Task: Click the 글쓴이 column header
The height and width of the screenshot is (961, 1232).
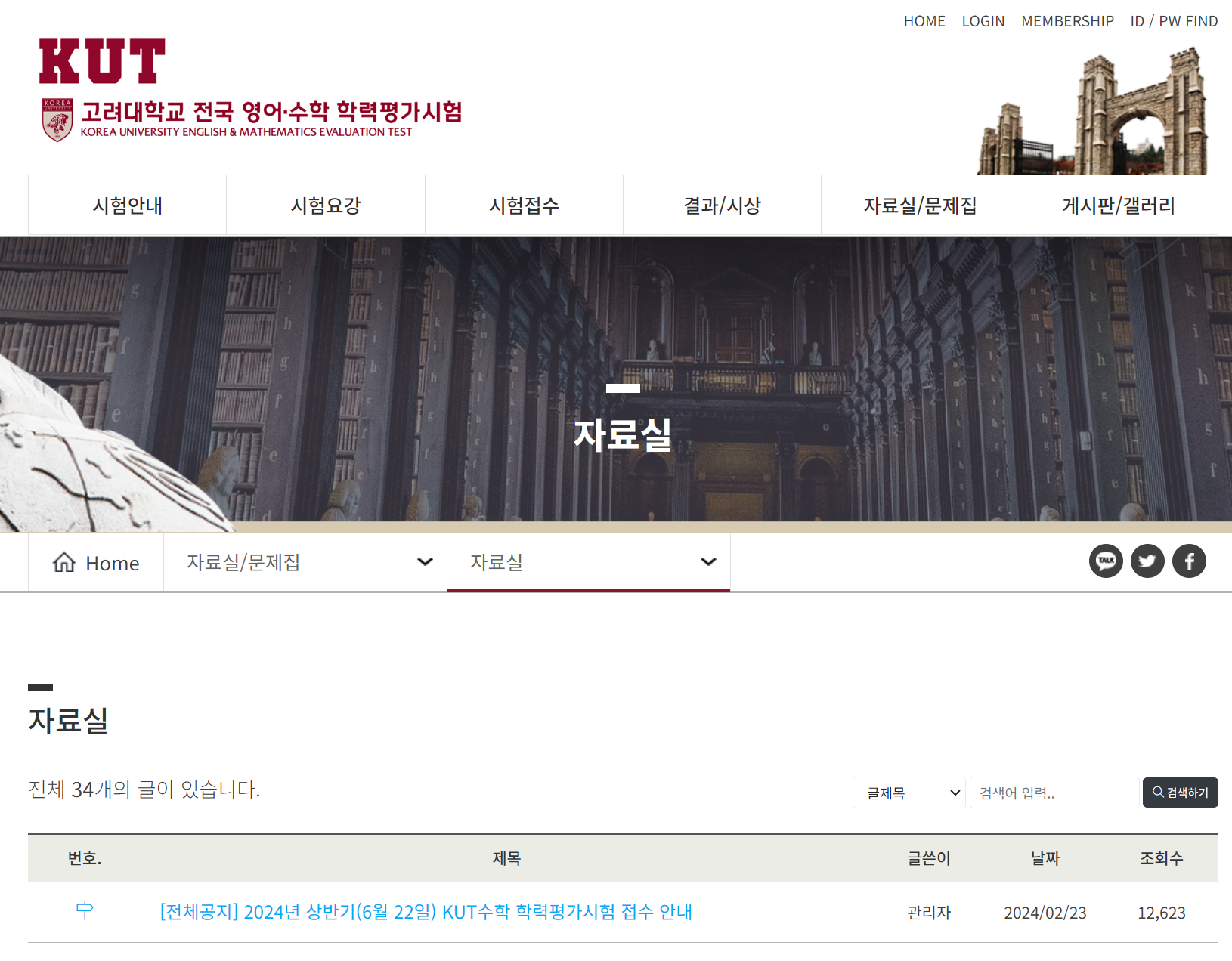Action: (929, 858)
